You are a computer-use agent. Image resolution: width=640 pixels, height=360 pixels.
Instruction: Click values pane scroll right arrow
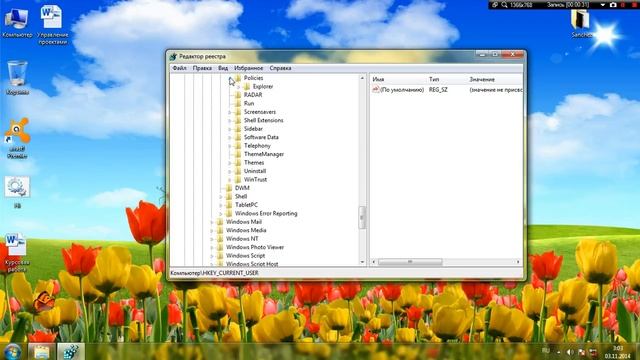point(518,262)
